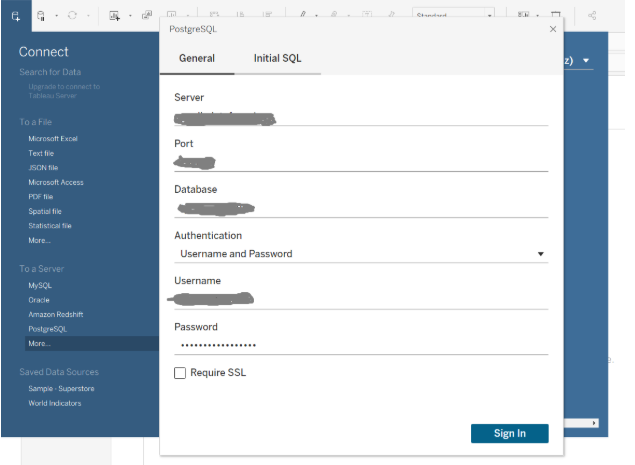635x465 pixels.
Task: Click the presentation mode icon
Action: [x=556, y=15]
